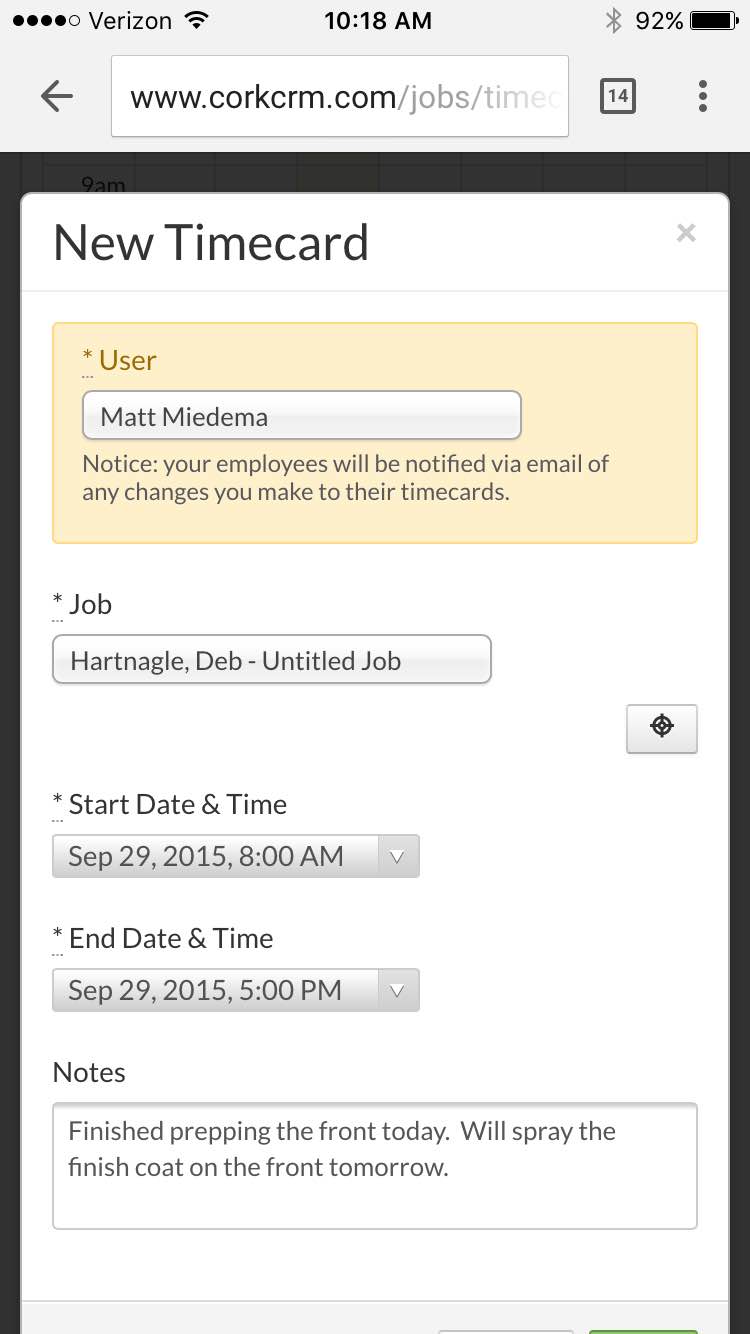
Task: Tap the Bluetooth status icon
Action: click(x=613, y=21)
